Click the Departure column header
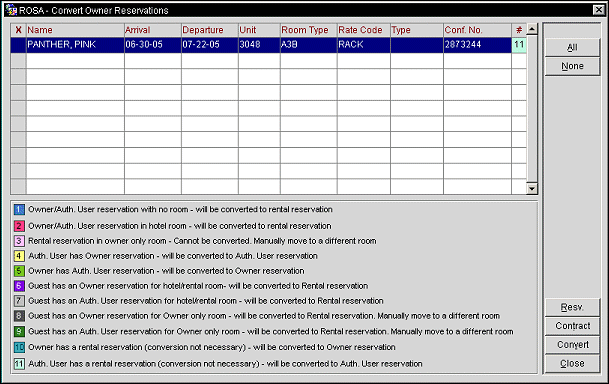Viewport: 609px width, 384px height. (x=210, y=30)
